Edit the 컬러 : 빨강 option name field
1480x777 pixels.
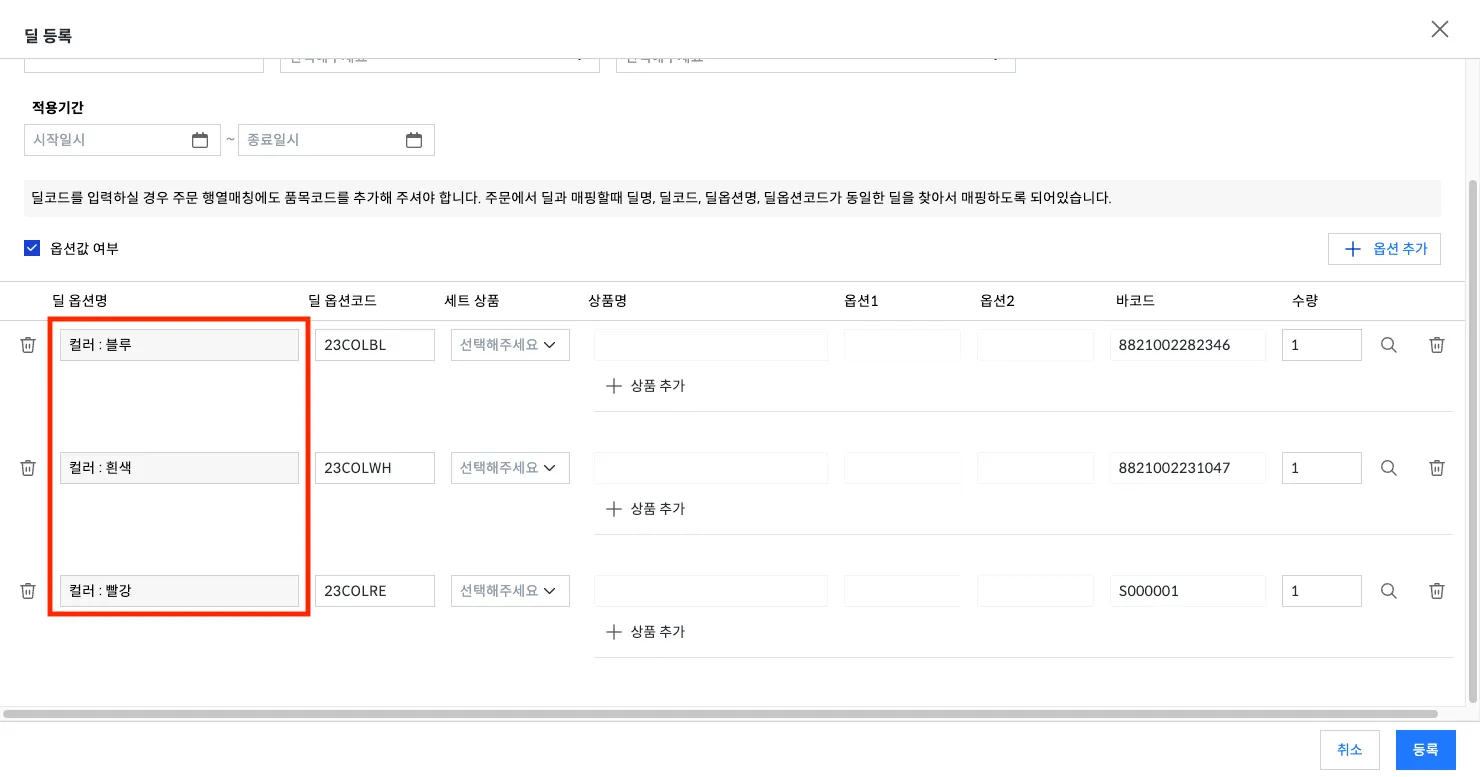tap(179, 591)
